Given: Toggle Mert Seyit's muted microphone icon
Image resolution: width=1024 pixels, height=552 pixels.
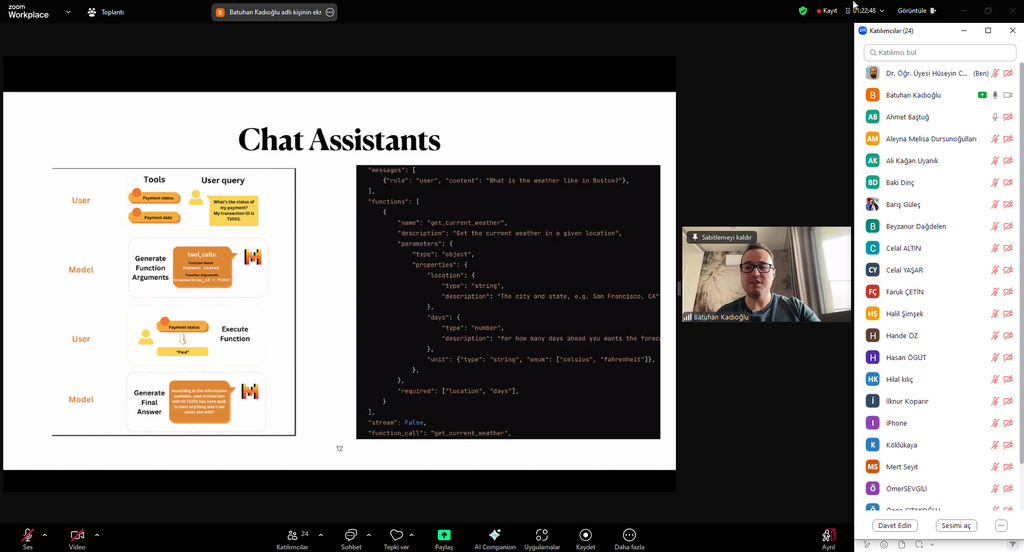Looking at the screenshot, I should coord(995,467).
